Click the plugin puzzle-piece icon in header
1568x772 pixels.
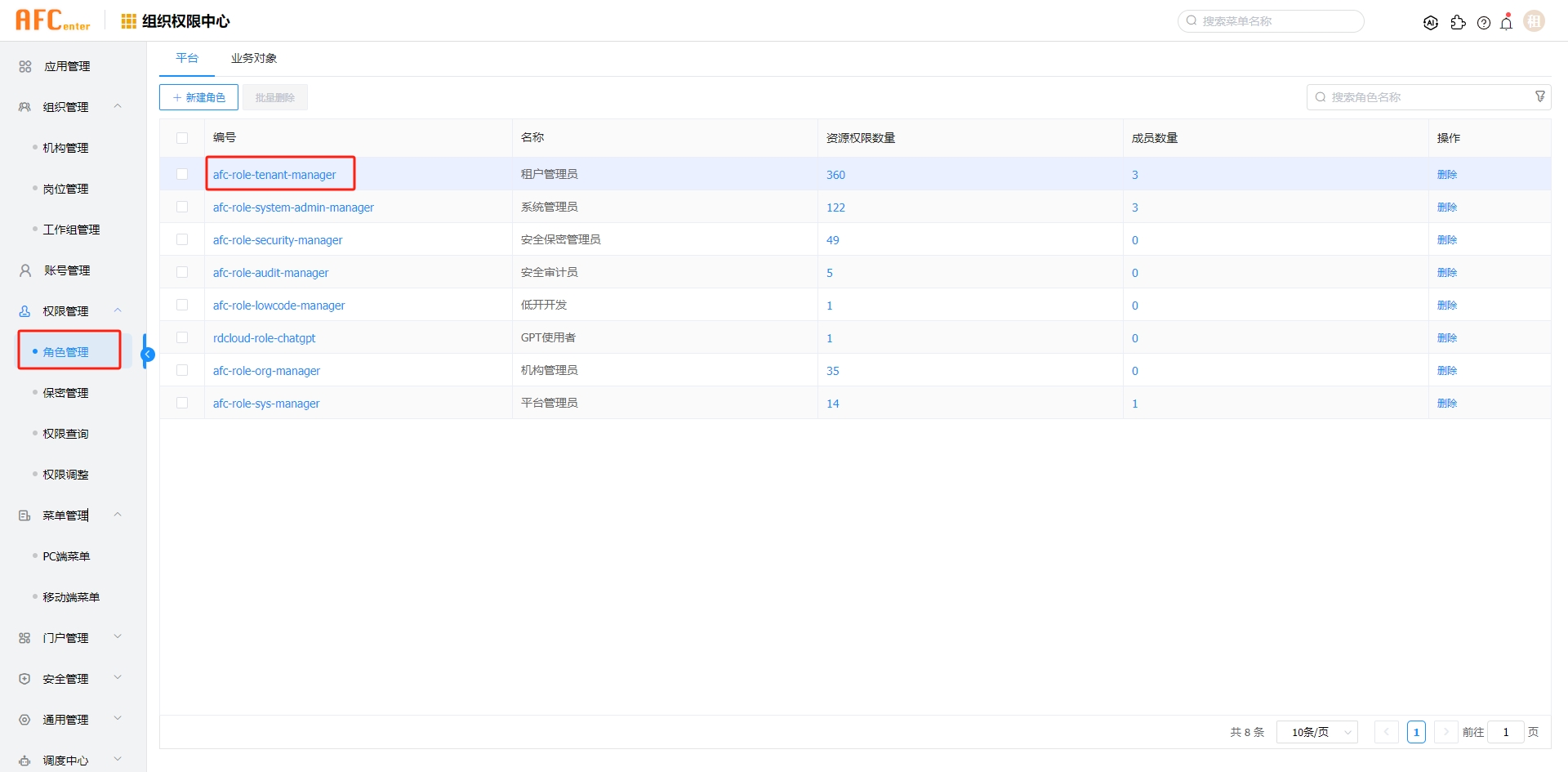(1459, 23)
